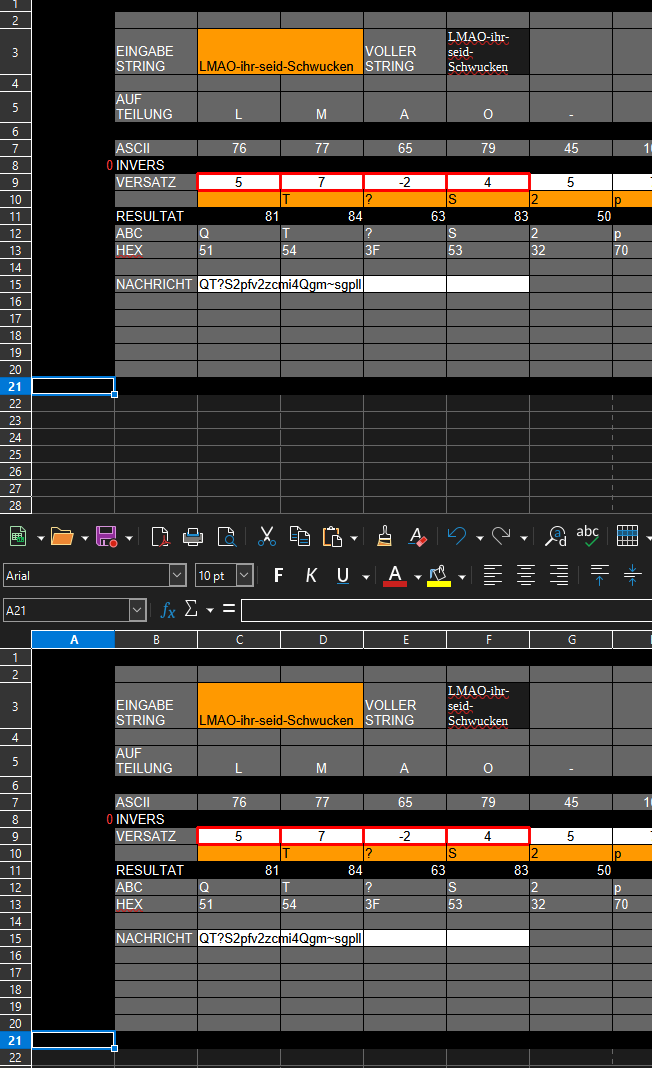
Task: Toggle underline formatting (U)
Action: (x=343, y=576)
